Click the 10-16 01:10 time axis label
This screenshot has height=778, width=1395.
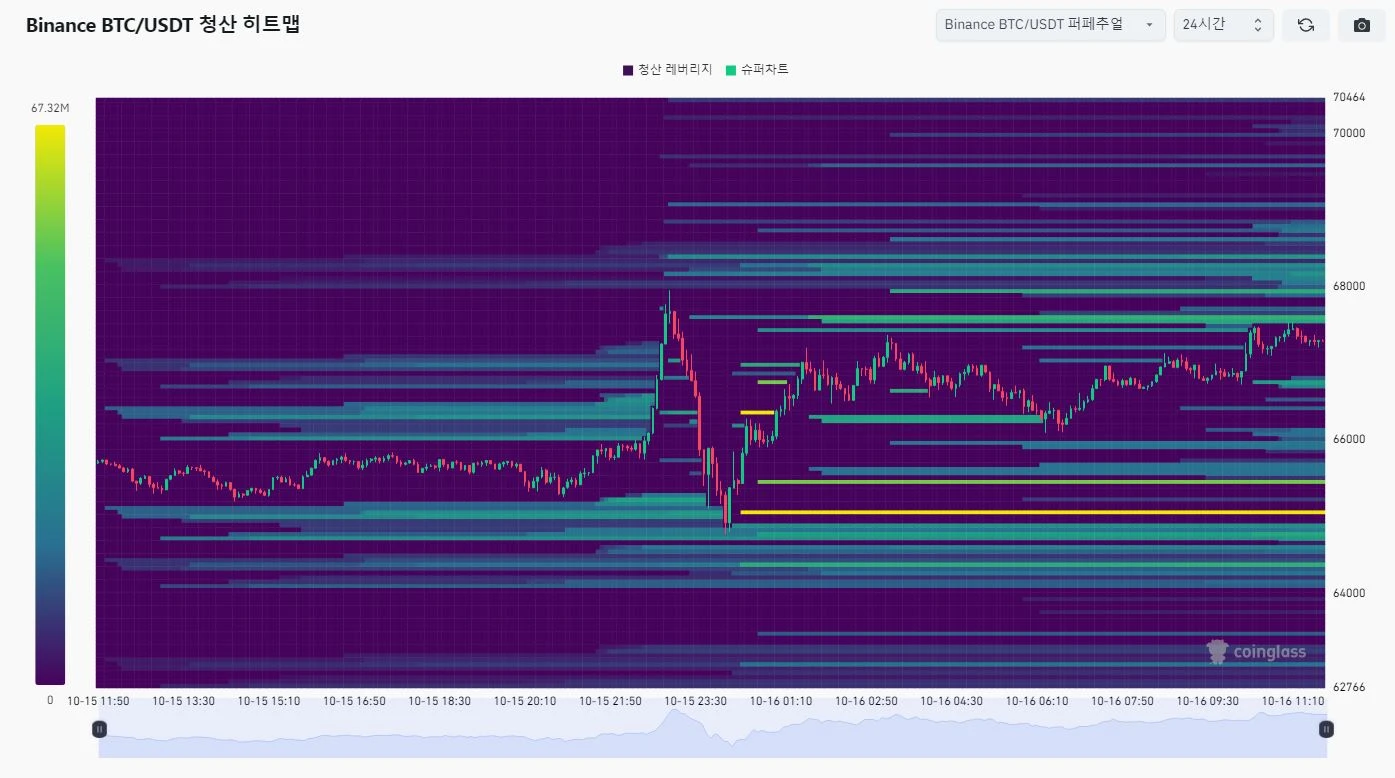coord(781,701)
